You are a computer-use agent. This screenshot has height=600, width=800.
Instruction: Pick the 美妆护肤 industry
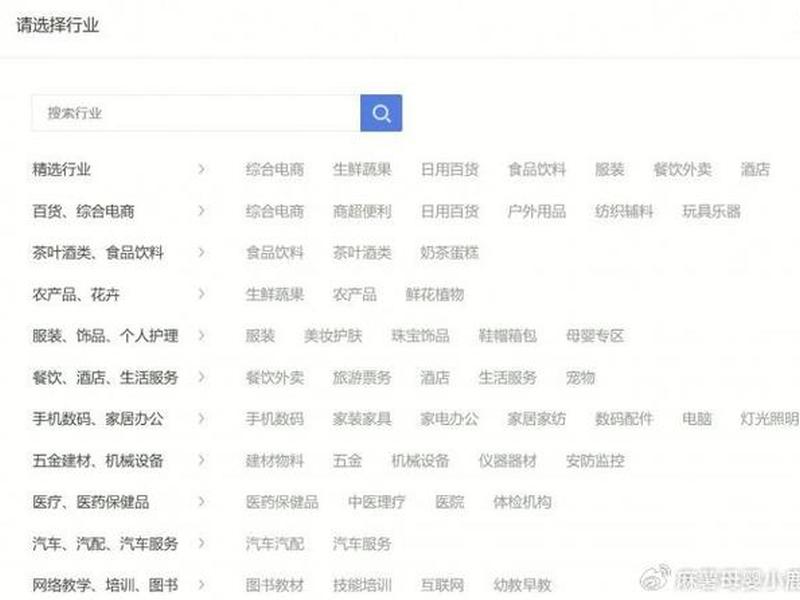coord(333,335)
